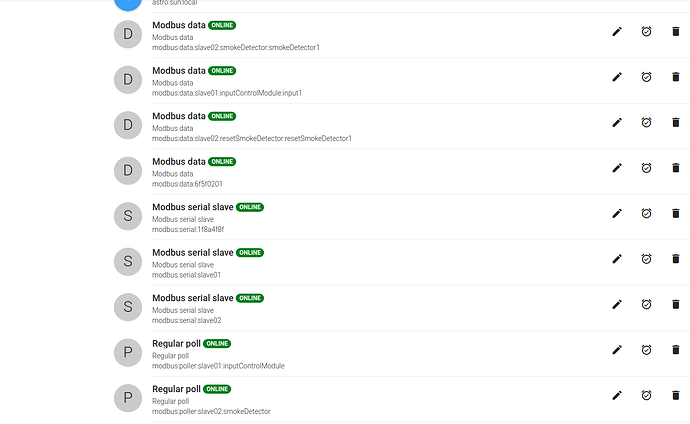Open the Modbus data smokeDetector1 entry title
The height and width of the screenshot is (424, 690).
point(179,26)
